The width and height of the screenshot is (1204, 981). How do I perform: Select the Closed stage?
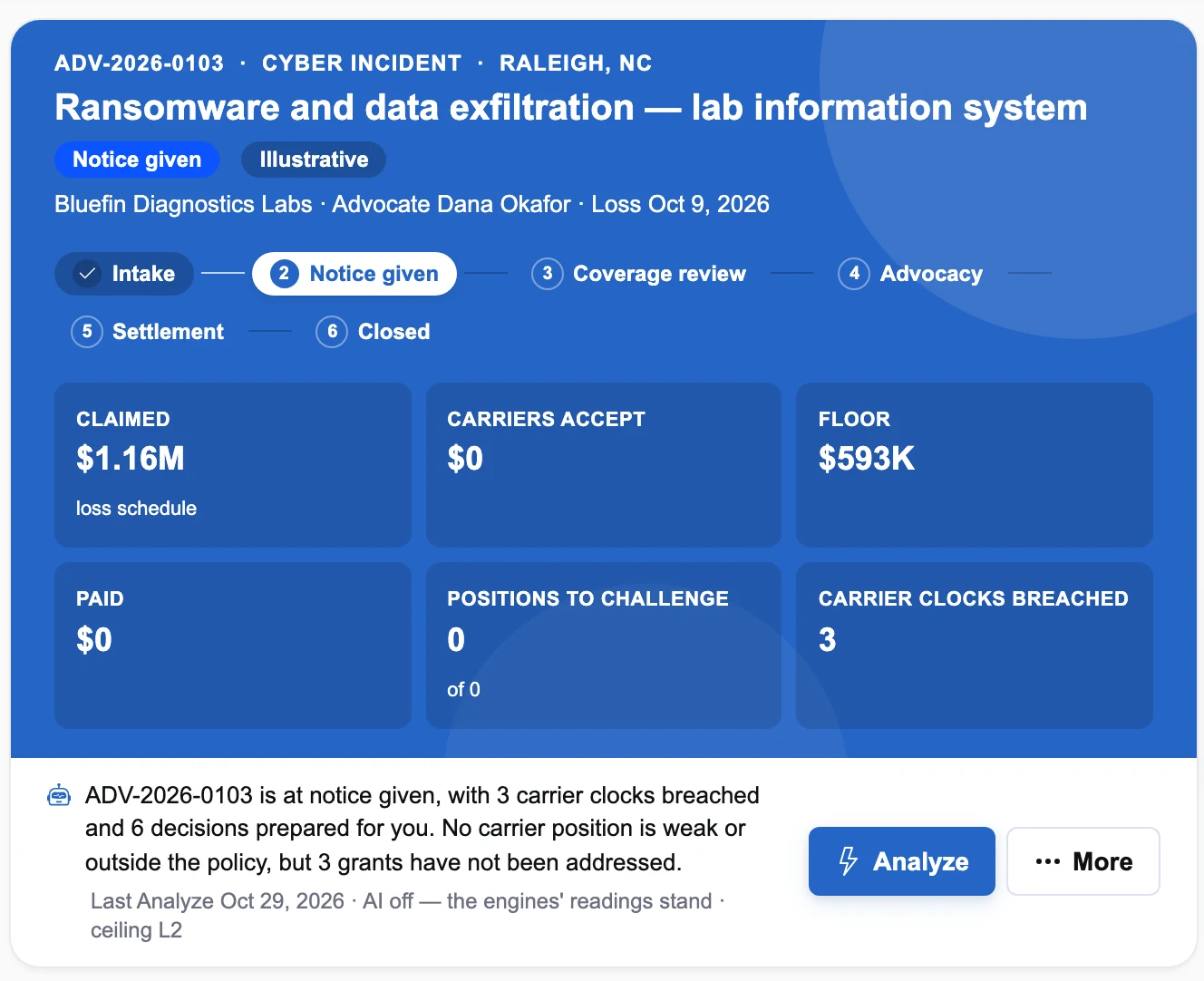[373, 332]
